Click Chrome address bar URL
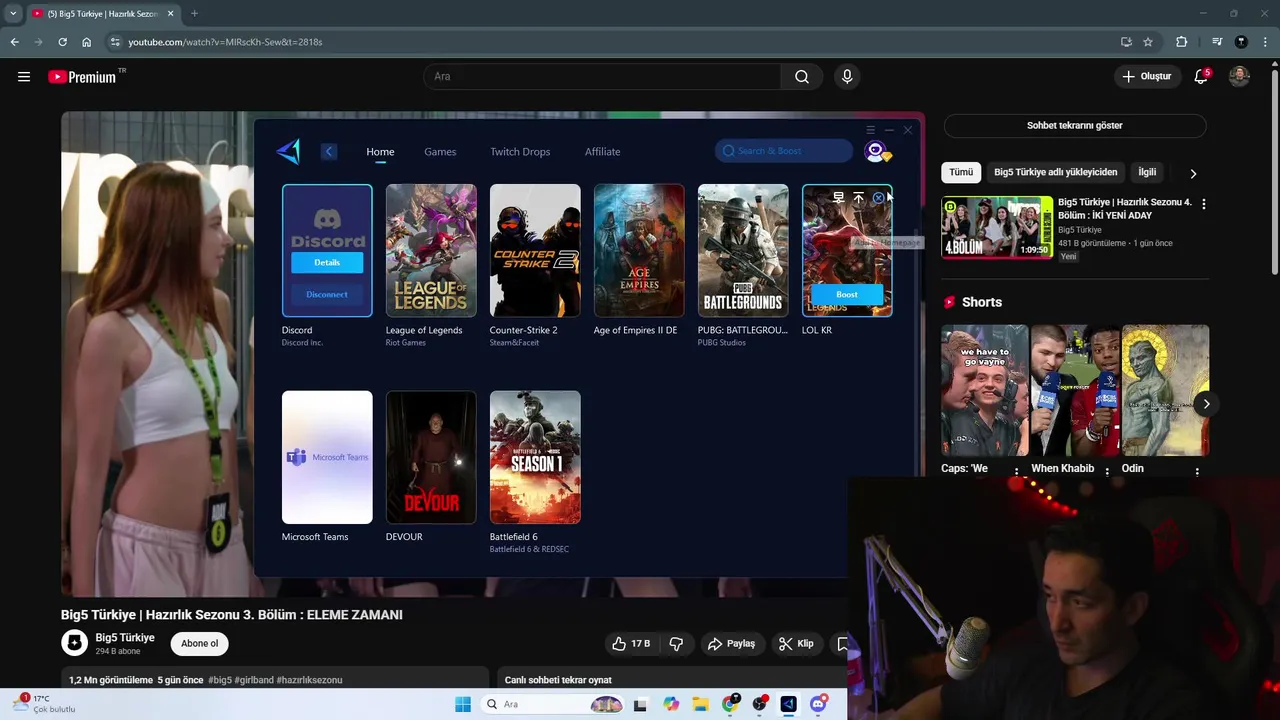 [225, 42]
